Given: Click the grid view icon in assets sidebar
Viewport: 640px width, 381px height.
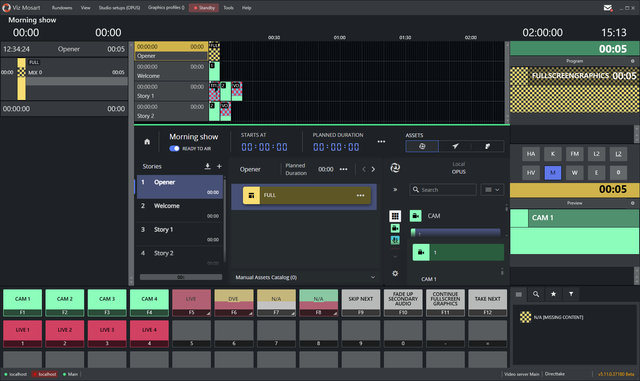Looking at the screenshot, I should click(x=395, y=216).
